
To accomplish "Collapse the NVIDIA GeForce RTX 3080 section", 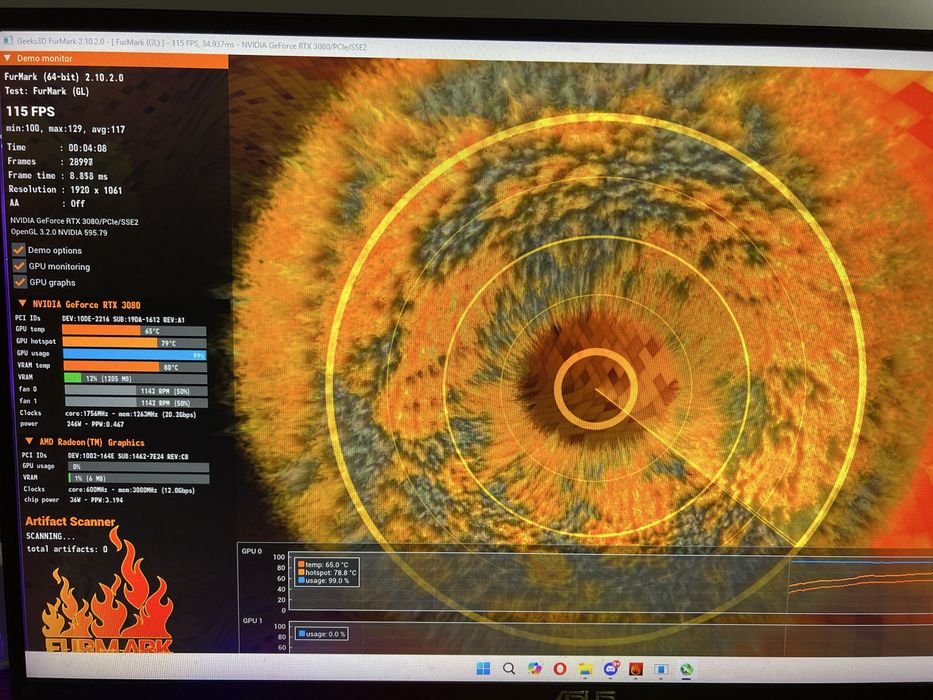I will (23, 304).
